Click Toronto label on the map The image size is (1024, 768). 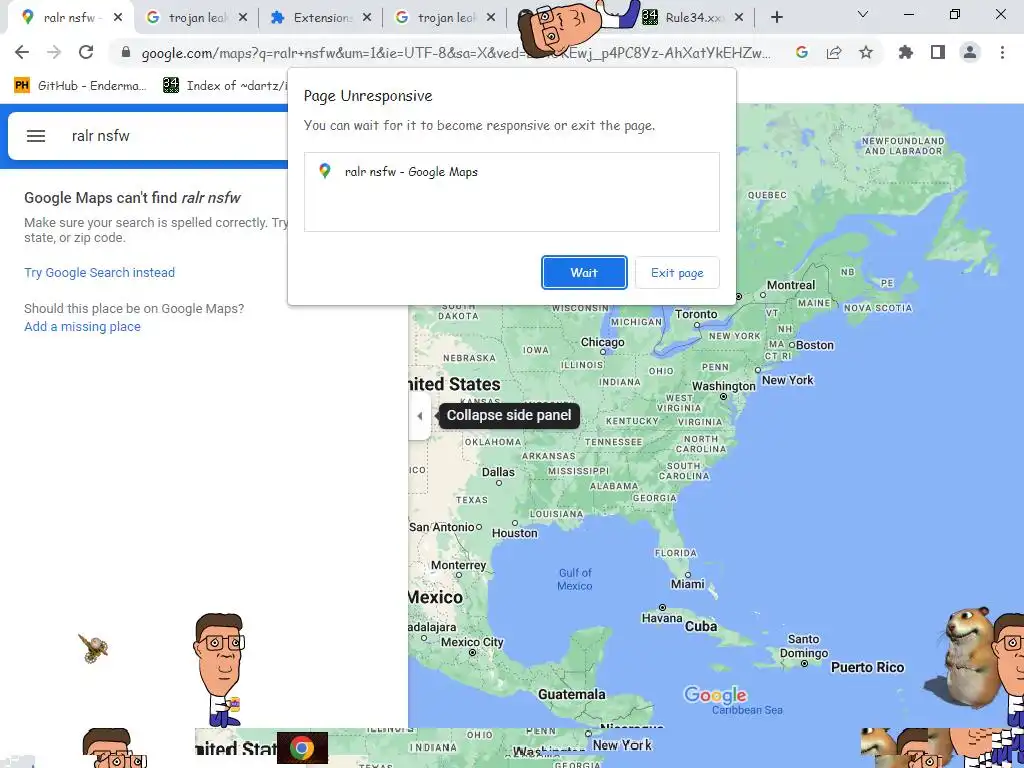tap(696, 314)
